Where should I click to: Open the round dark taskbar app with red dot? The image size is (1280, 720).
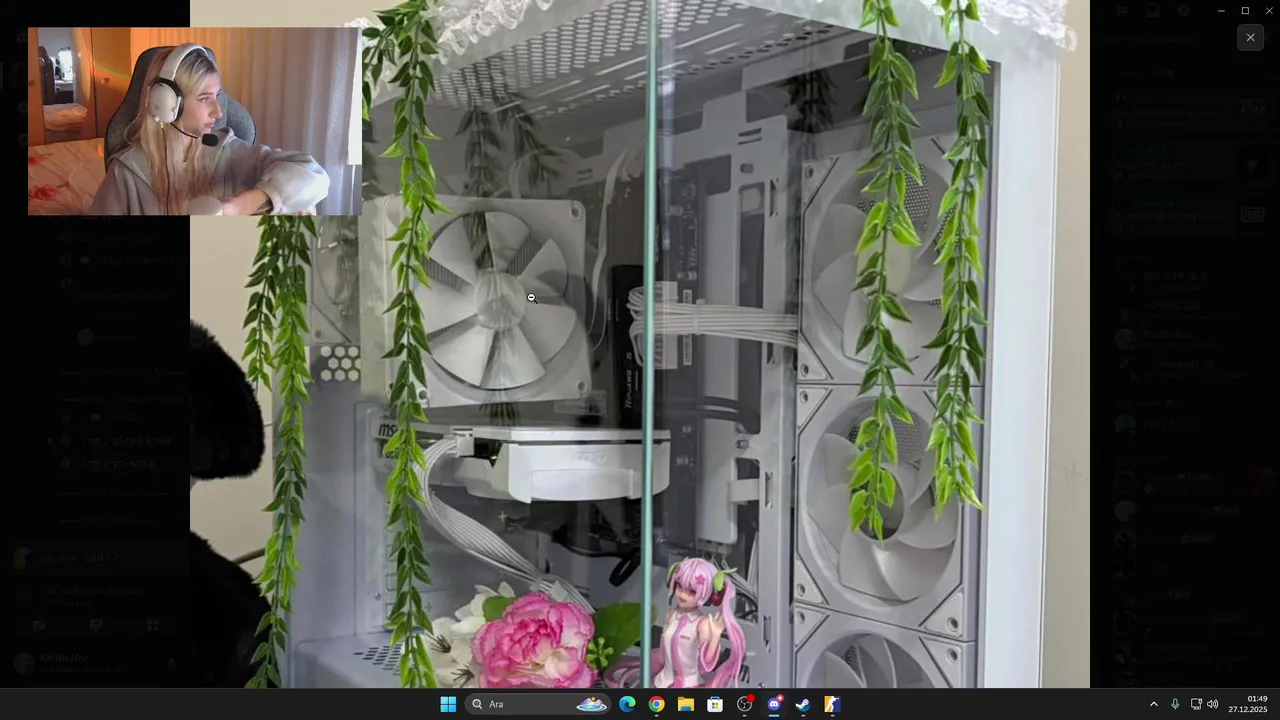(x=745, y=704)
